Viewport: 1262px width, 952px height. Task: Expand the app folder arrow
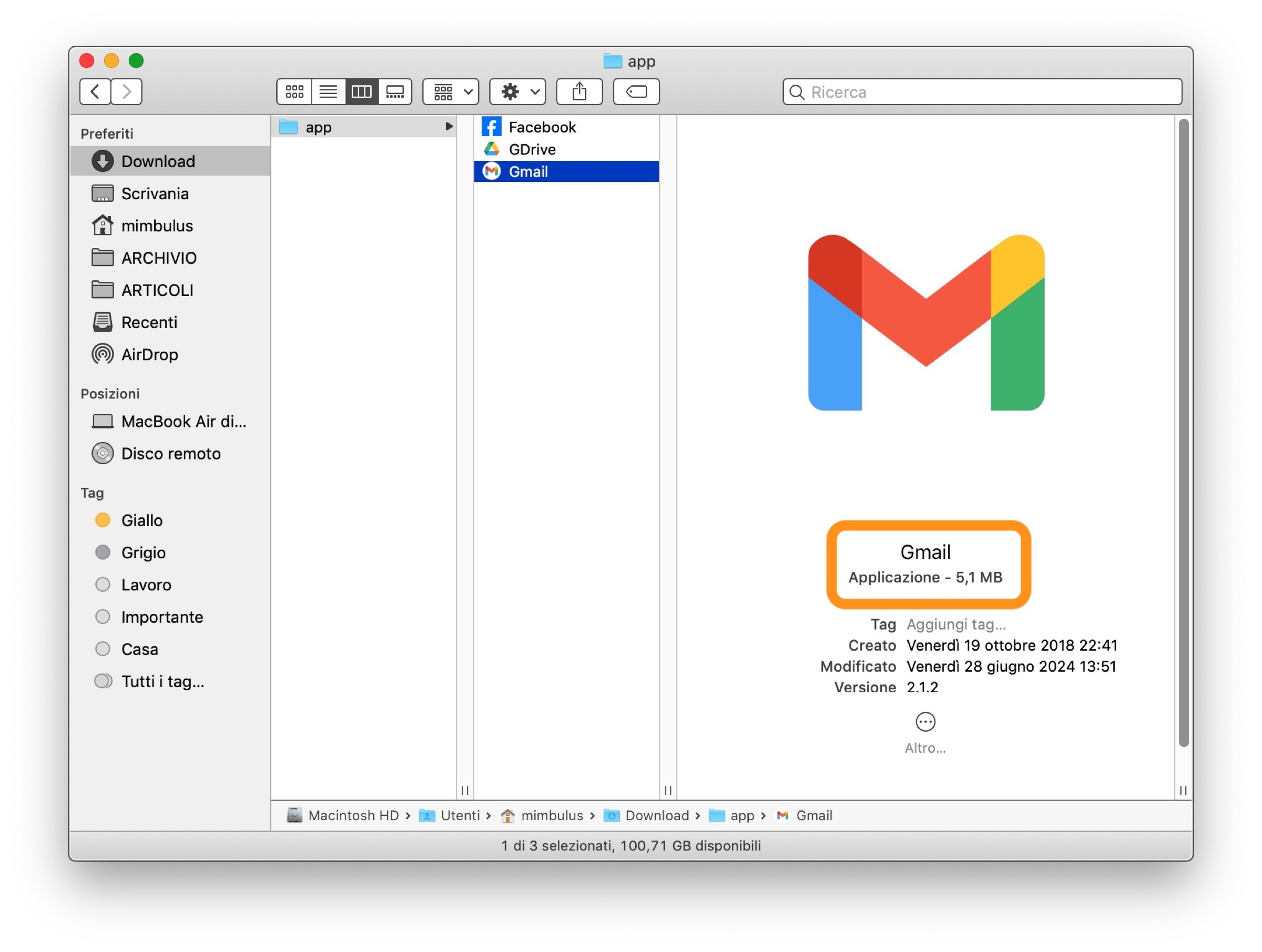pos(449,127)
